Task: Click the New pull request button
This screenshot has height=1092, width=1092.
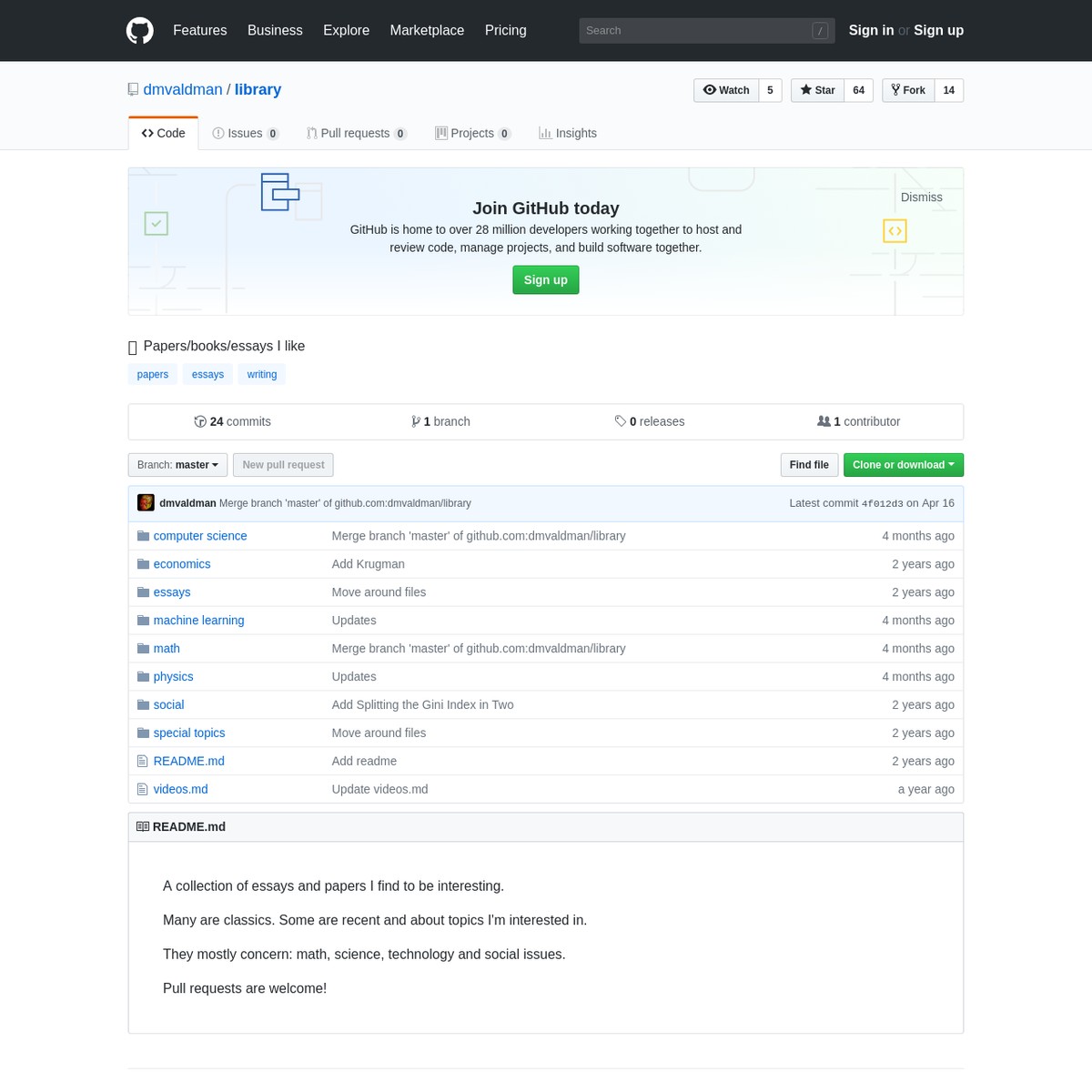Action: pos(283,465)
